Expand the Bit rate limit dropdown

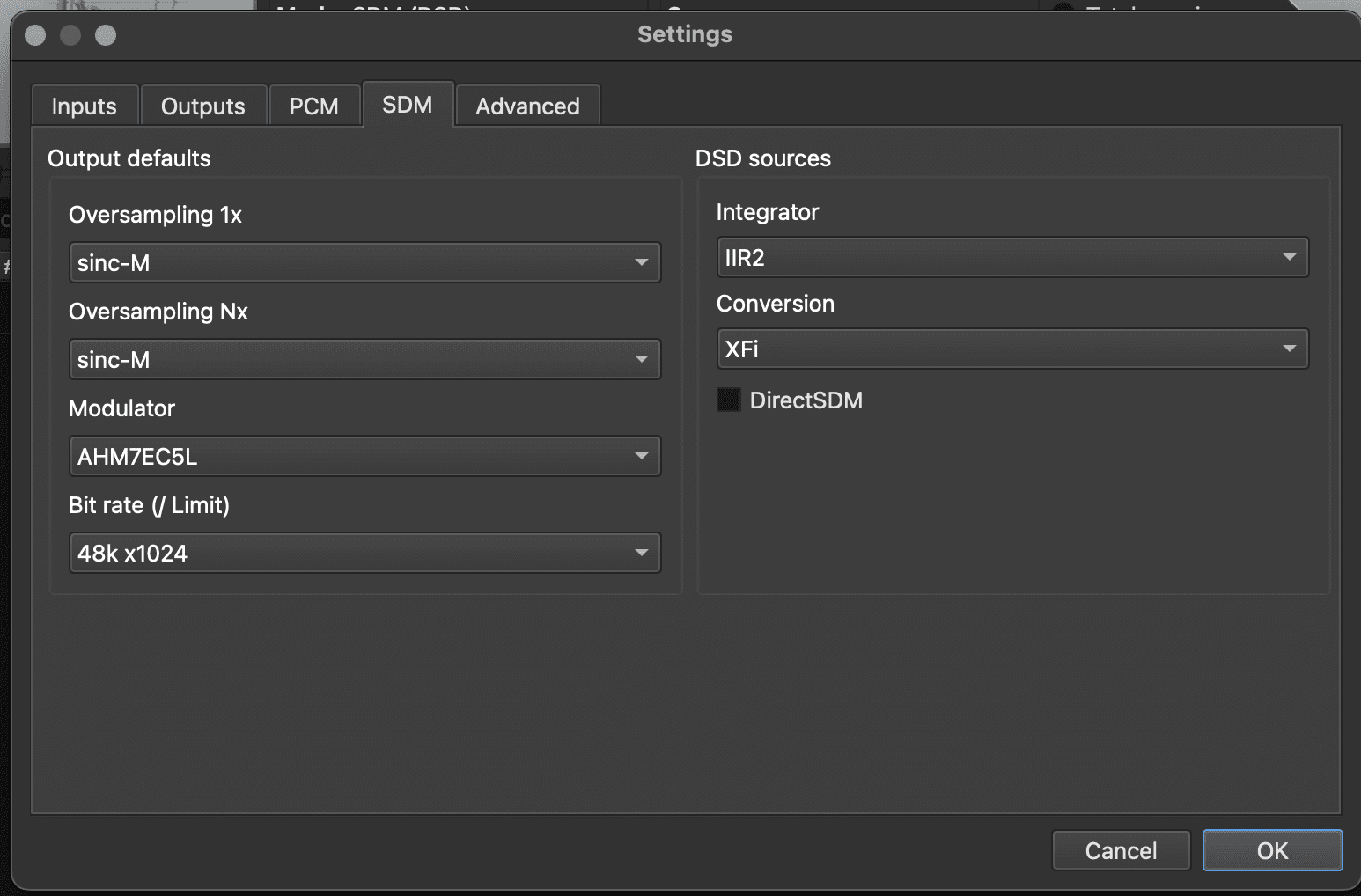364,553
